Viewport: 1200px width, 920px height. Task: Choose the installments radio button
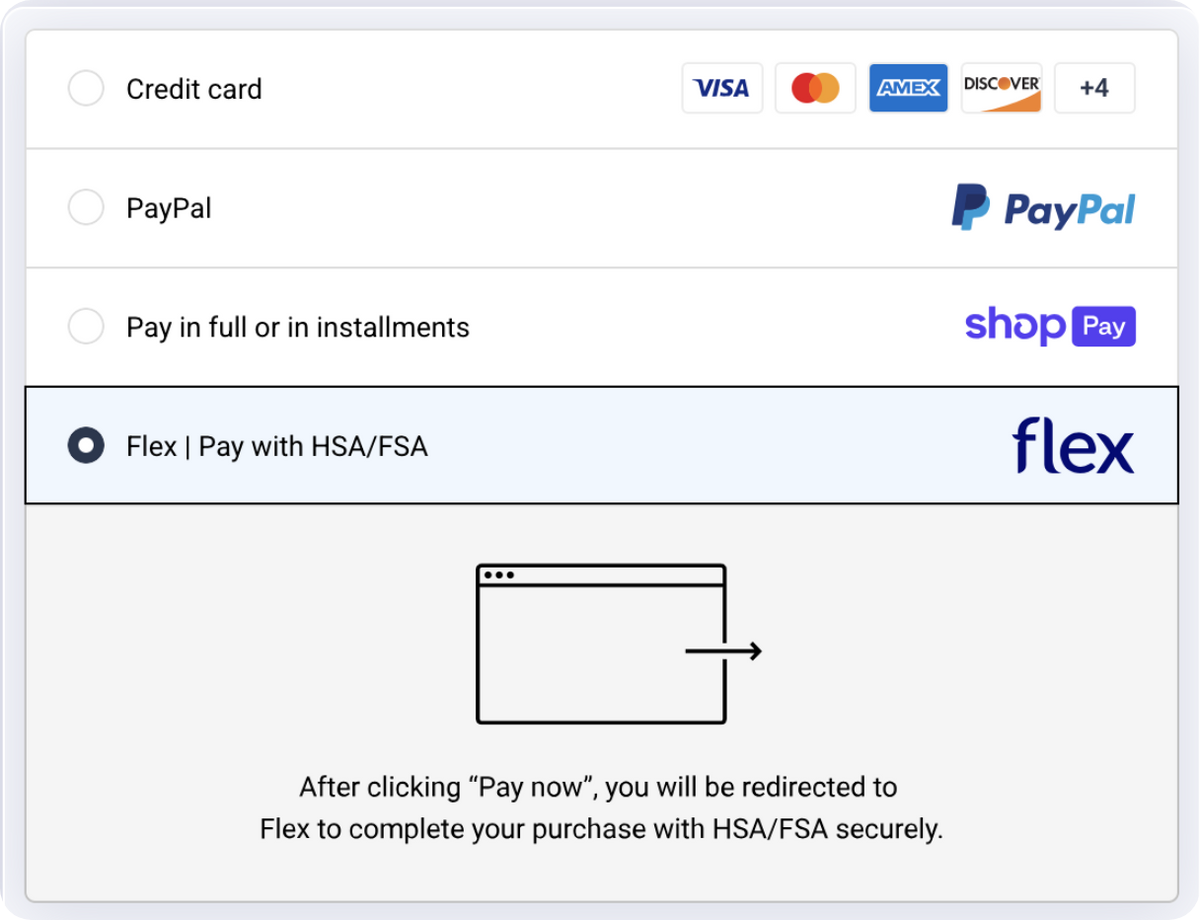[86, 326]
